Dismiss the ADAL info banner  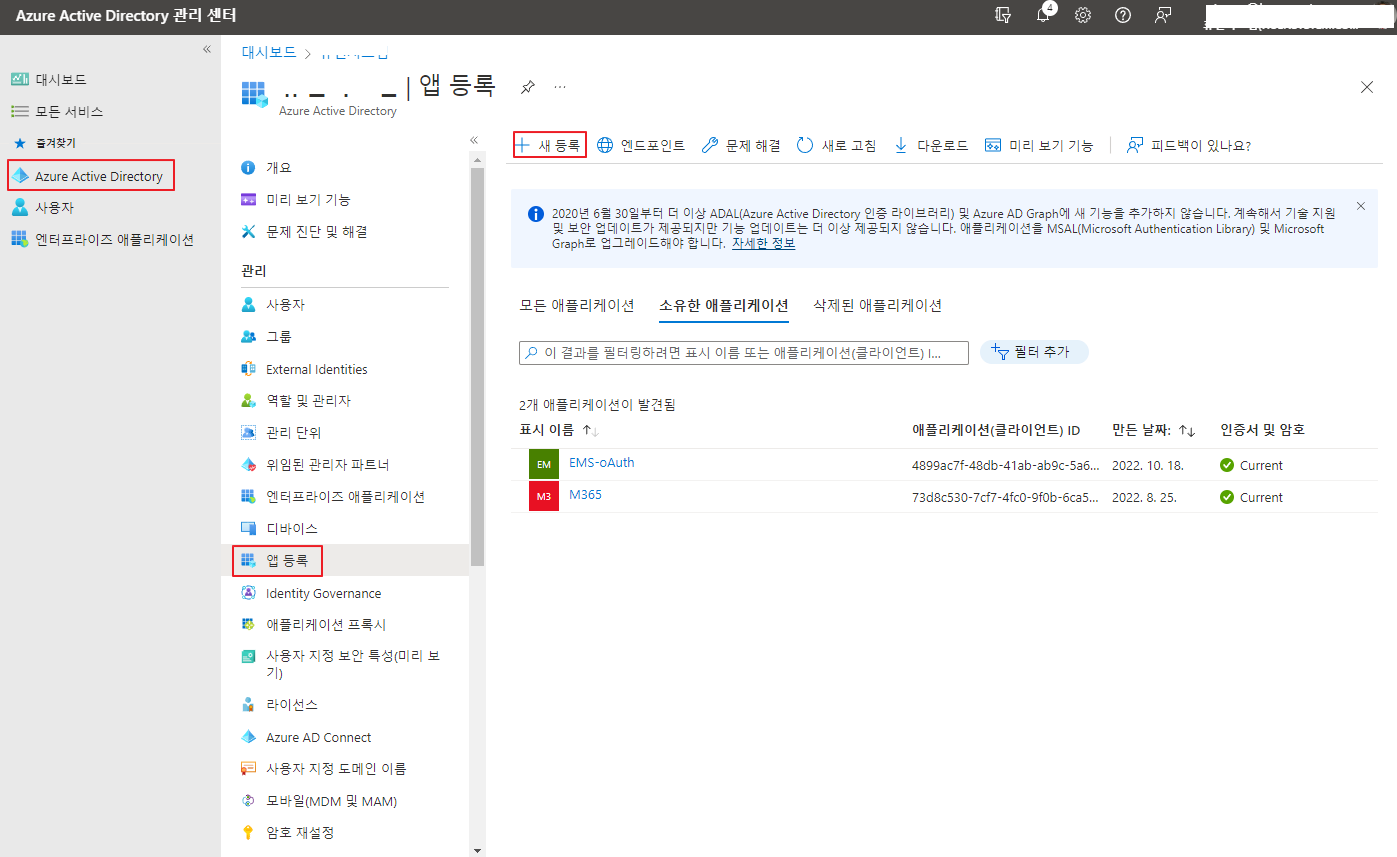(x=1360, y=206)
